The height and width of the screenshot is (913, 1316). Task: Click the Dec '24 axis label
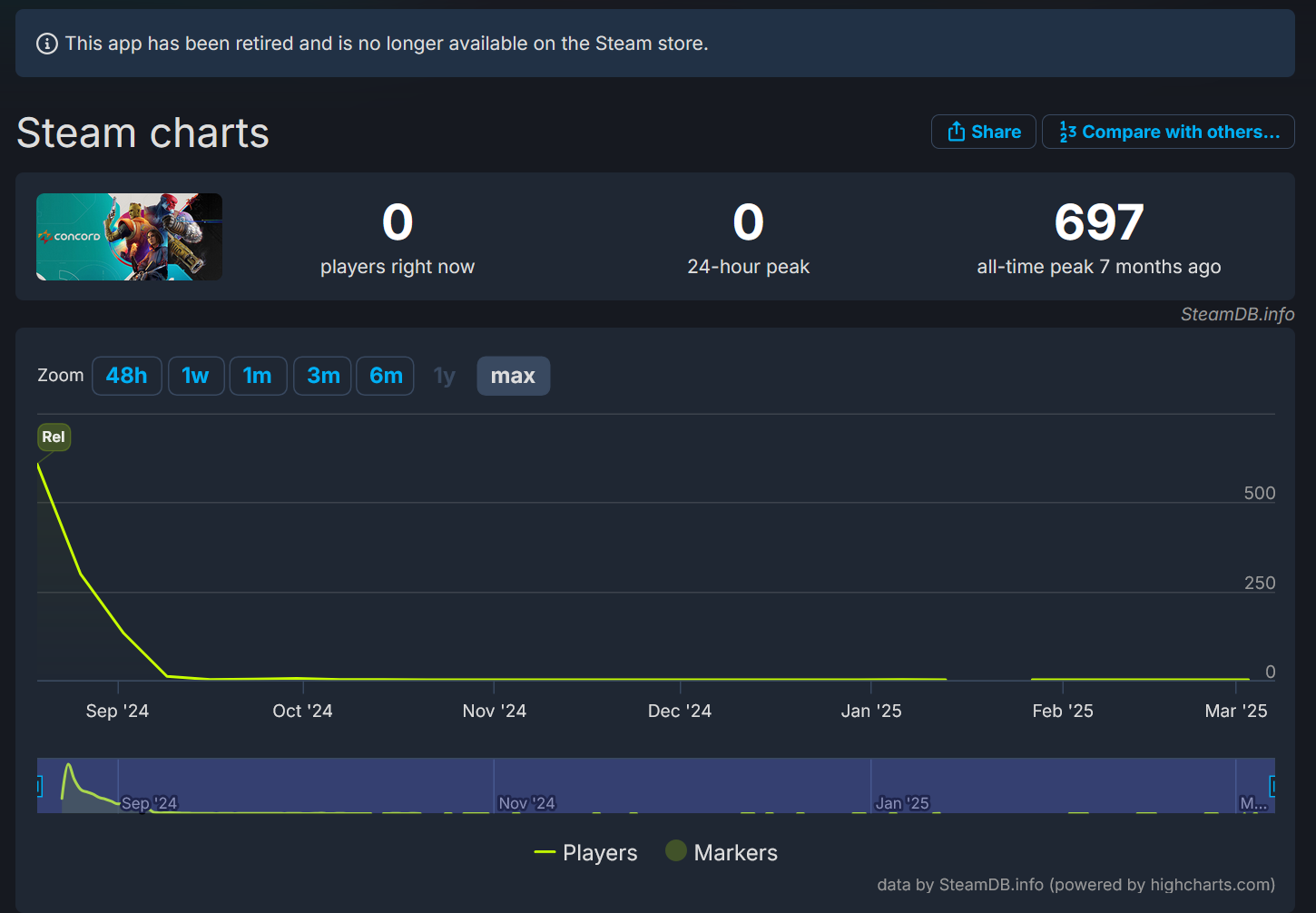pos(680,711)
